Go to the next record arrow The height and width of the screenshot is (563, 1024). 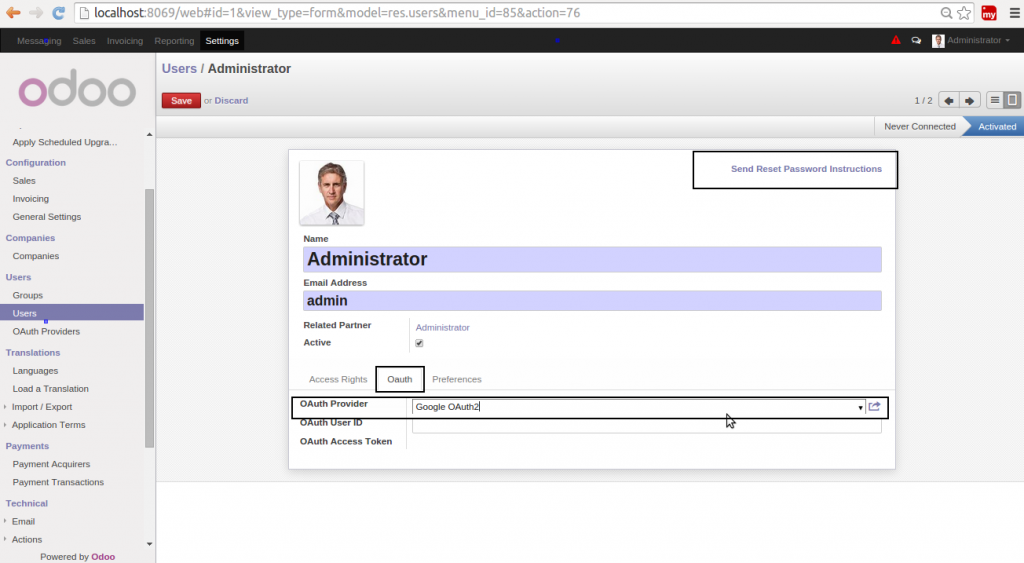click(x=970, y=101)
